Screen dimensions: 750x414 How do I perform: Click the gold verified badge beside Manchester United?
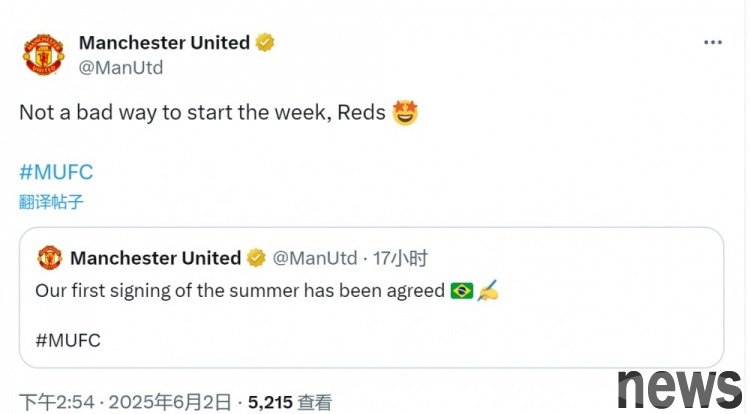point(265,43)
